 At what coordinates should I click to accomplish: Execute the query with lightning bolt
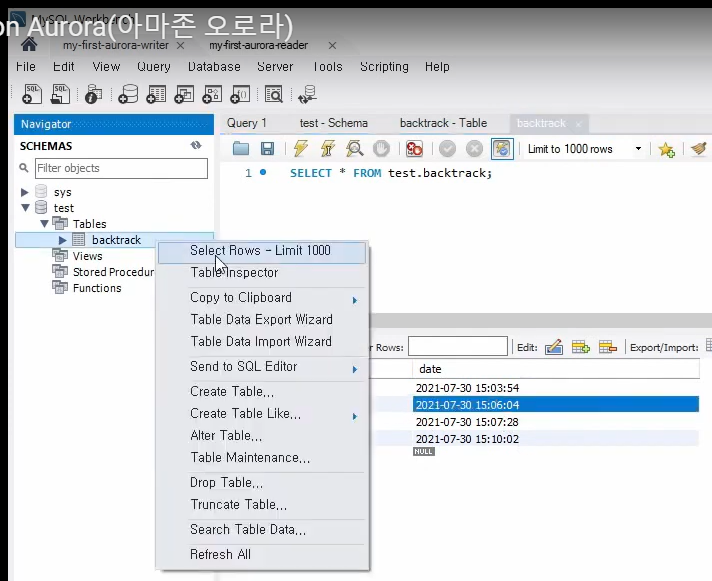coord(300,148)
